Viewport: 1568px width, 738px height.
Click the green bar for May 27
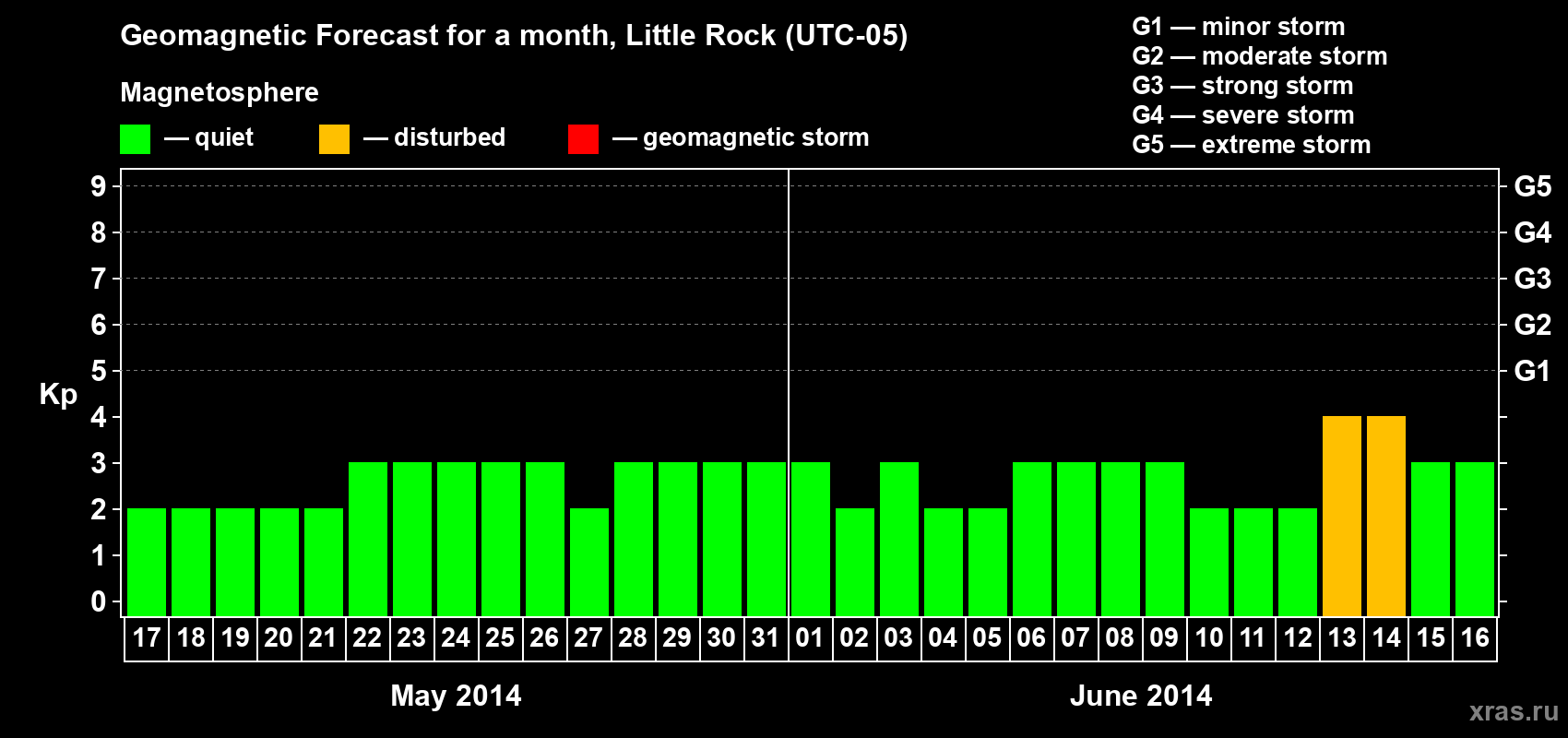click(589, 563)
